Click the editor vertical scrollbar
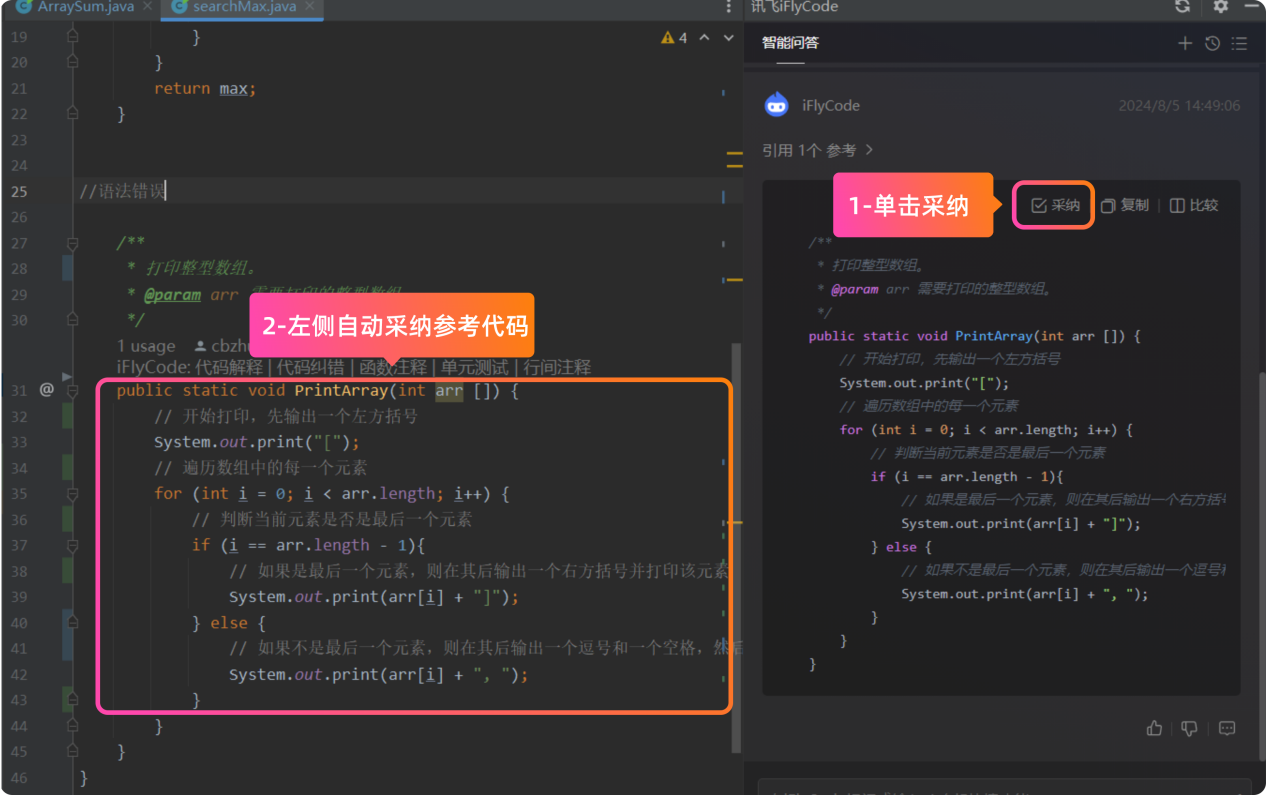 click(x=737, y=548)
